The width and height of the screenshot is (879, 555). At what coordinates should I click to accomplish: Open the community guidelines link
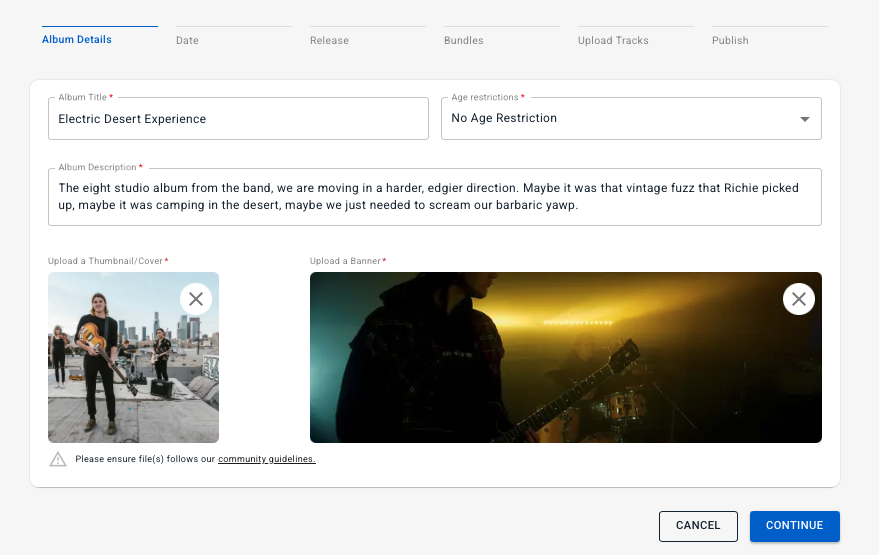[x=266, y=459]
